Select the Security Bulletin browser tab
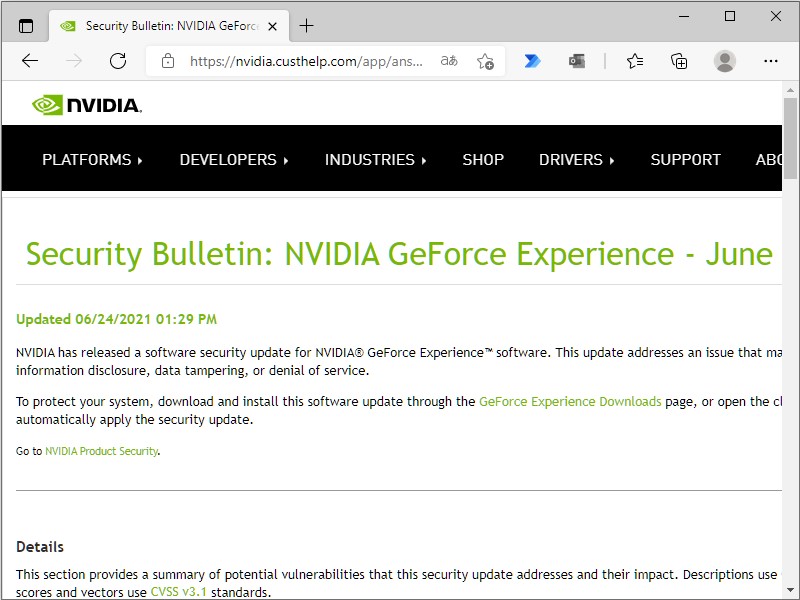This screenshot has height=600, width=800. [x=165, y=25]
